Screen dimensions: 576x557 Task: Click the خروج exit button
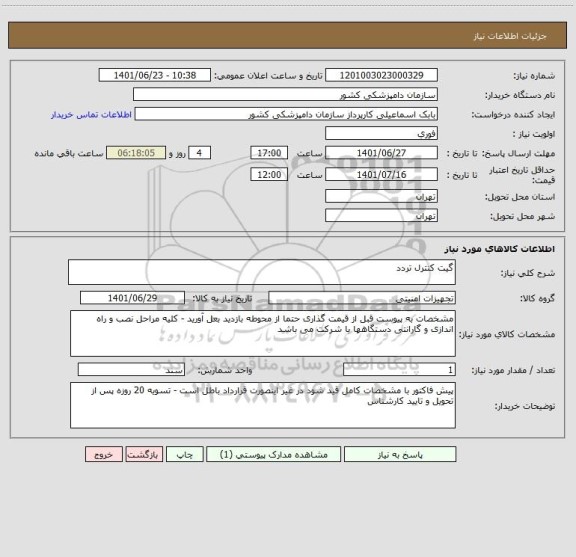tap(104, 454)
